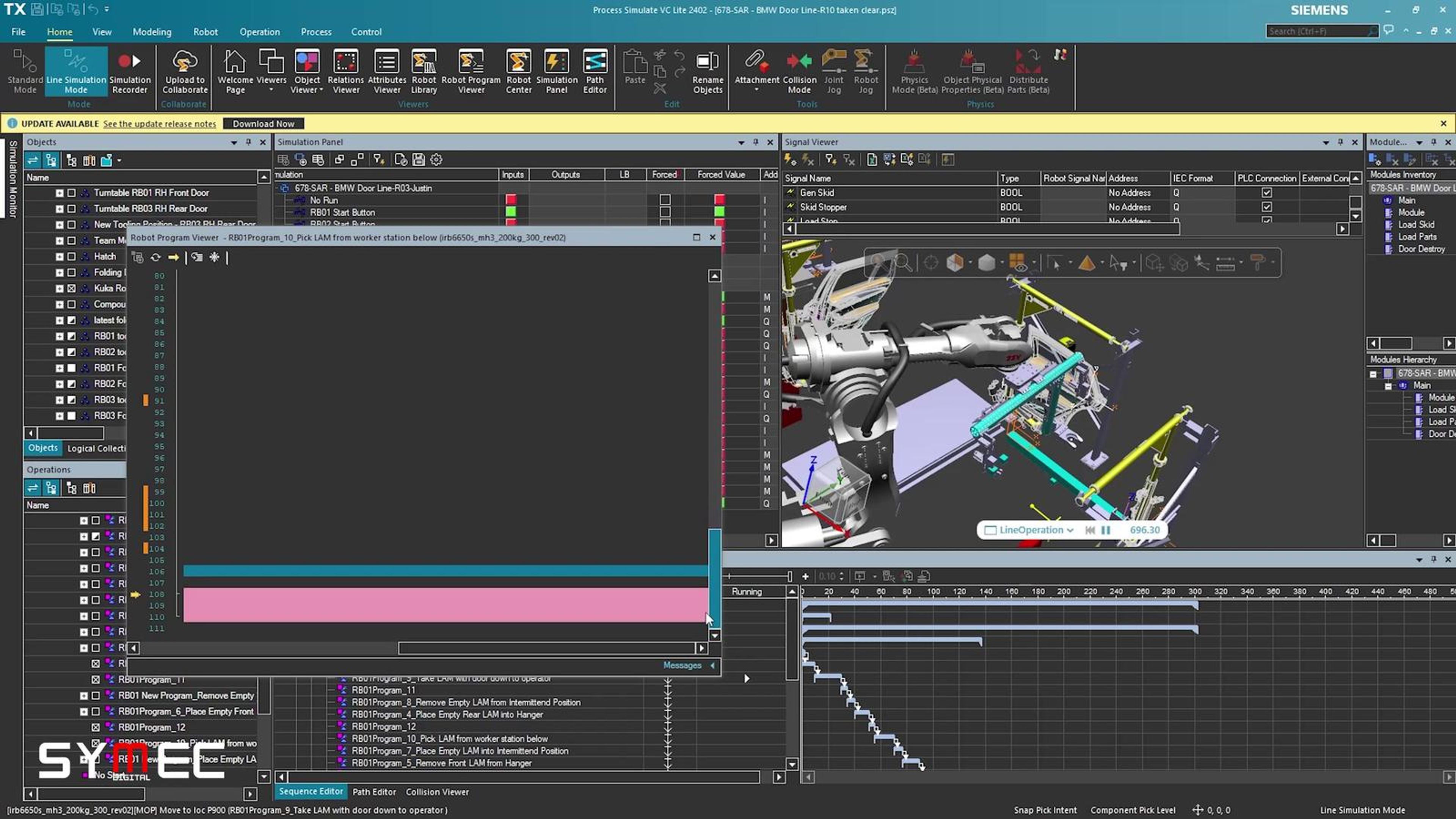This screenshot has height=819, width=1456.
Task: Open the Simulation Panel ribbon icon
Action: click(x=556, y=71)
